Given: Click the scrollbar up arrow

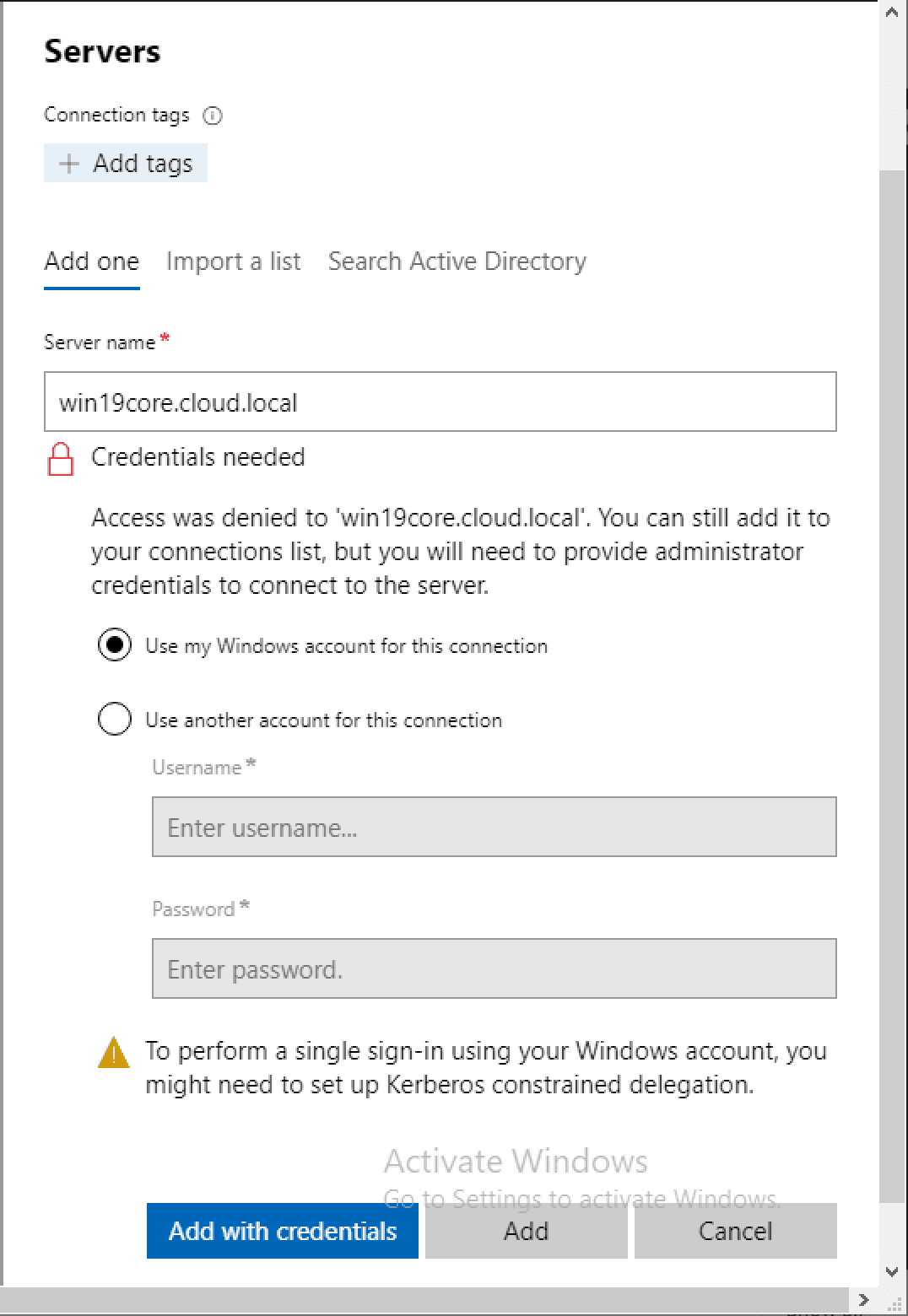Looking at the screenshot, I should tap(892, 13).
